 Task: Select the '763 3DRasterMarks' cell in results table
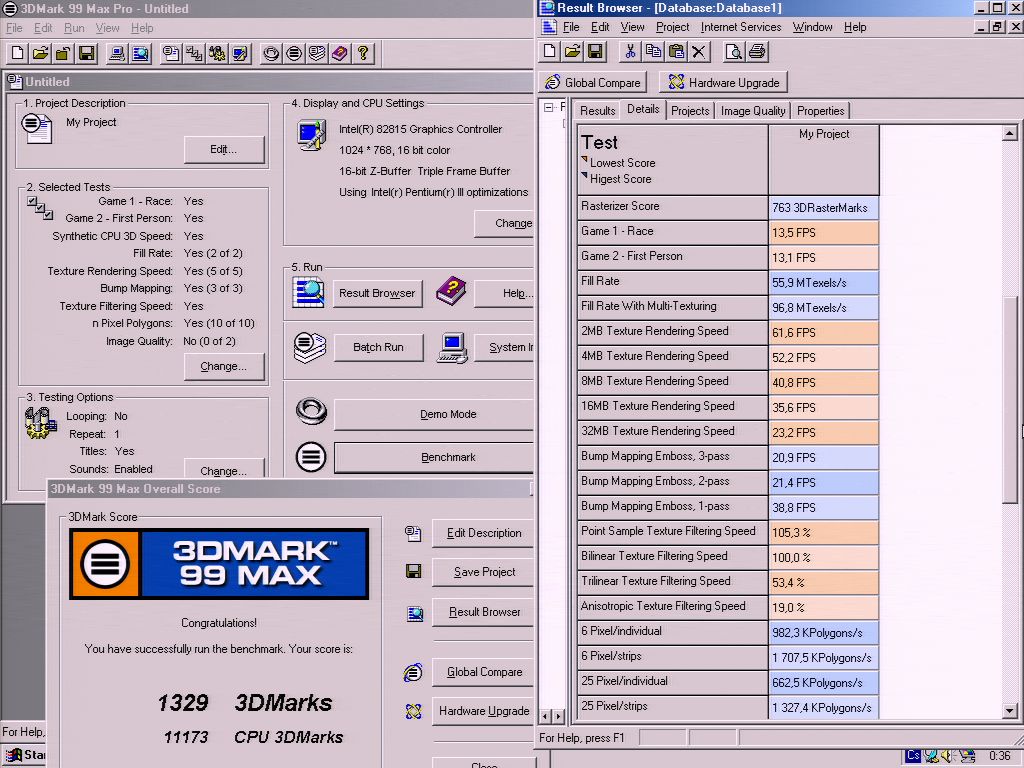click(x=824, y=208)
